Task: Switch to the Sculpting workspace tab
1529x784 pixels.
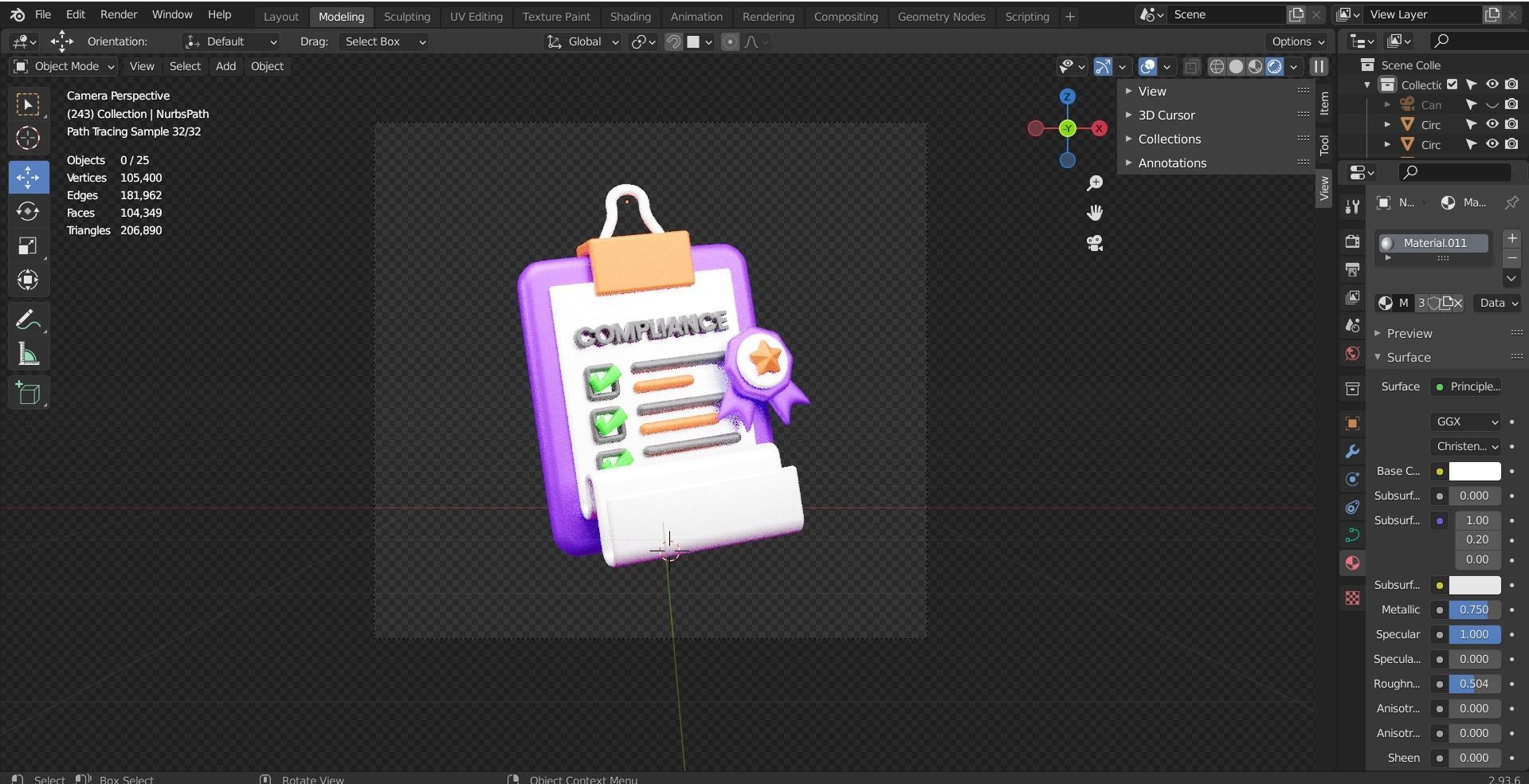Action: 406,16
